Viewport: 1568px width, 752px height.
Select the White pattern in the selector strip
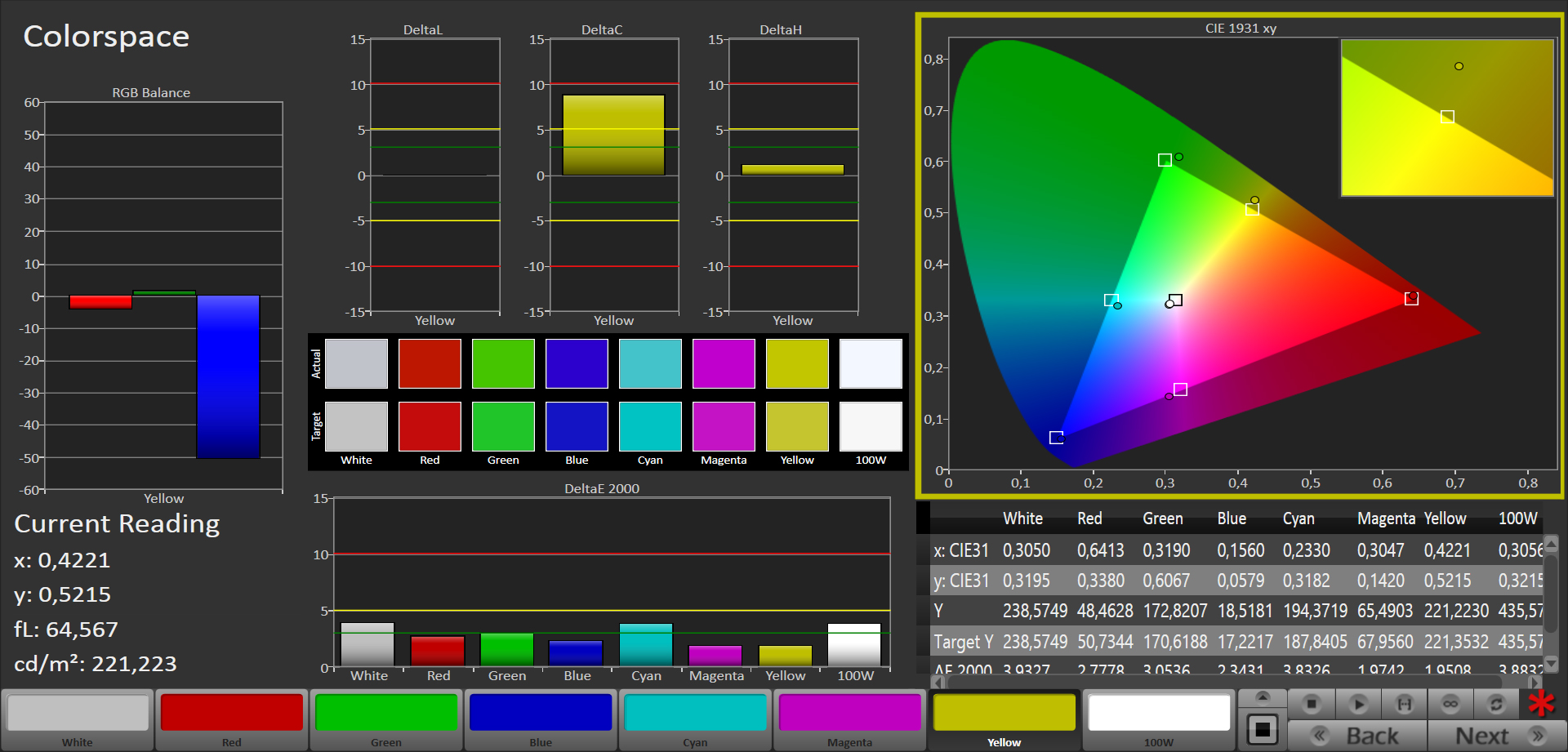click(x=78, y=719)
